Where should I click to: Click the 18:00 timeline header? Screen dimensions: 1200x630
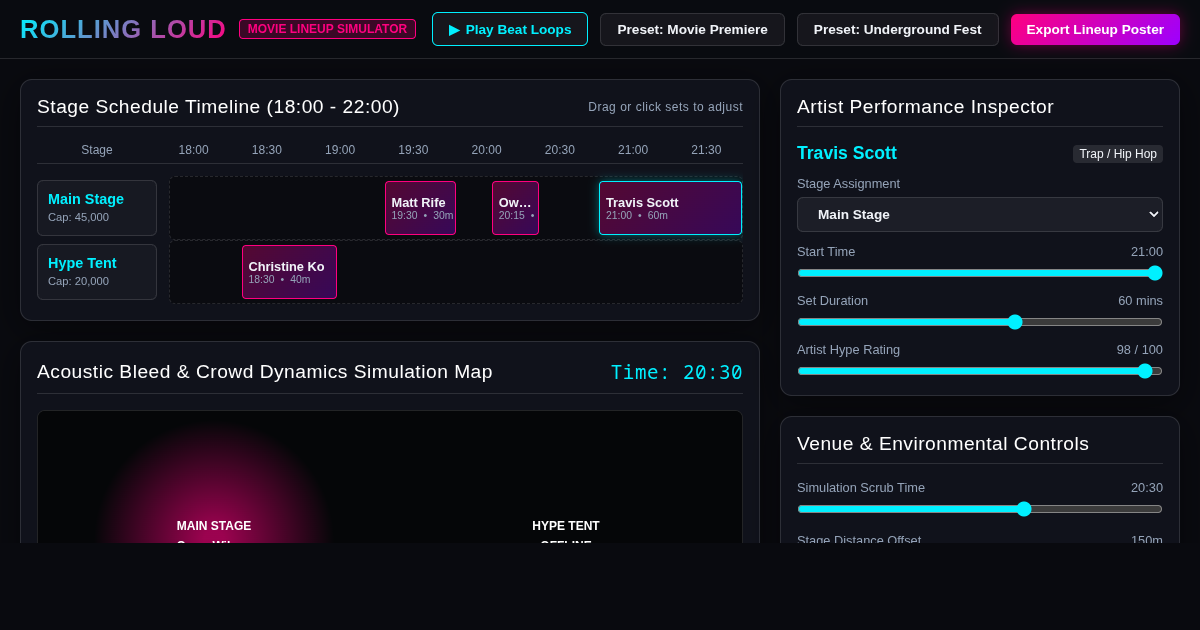(193, 150)
